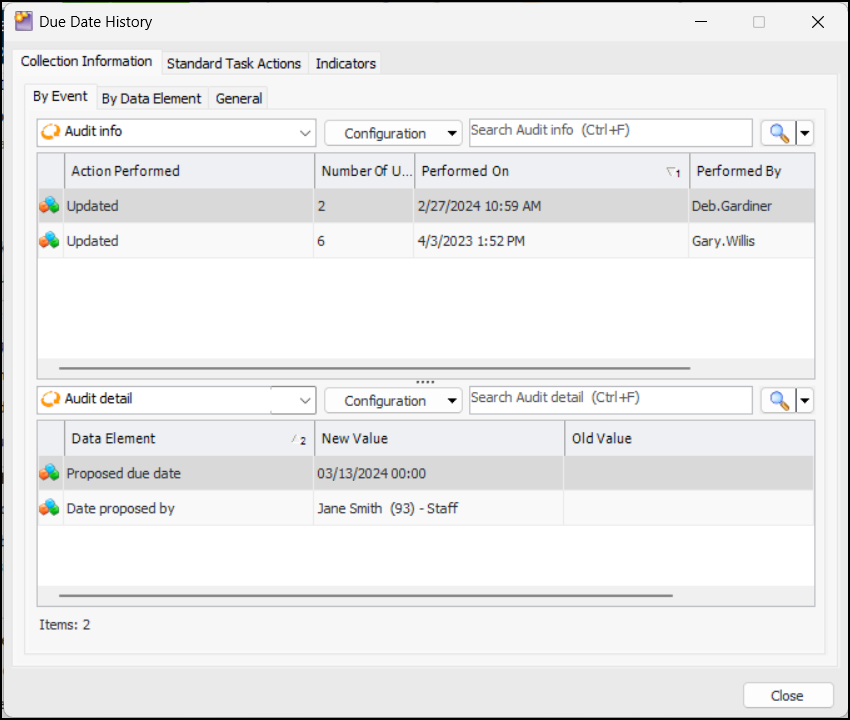Image resolution: width=850 pixels, height=720 pixels.
Task: Click the magnifier search icon beside Audit info search
Action: tap(777, 133)
